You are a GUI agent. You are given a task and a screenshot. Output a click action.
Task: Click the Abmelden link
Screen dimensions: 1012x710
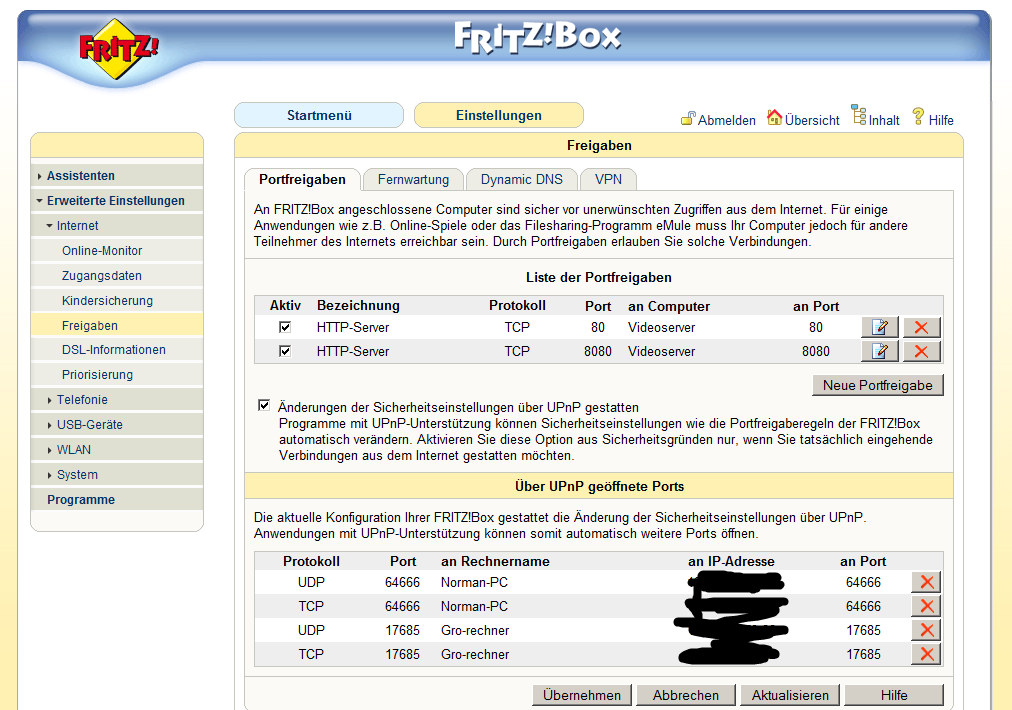click(727, 120)
